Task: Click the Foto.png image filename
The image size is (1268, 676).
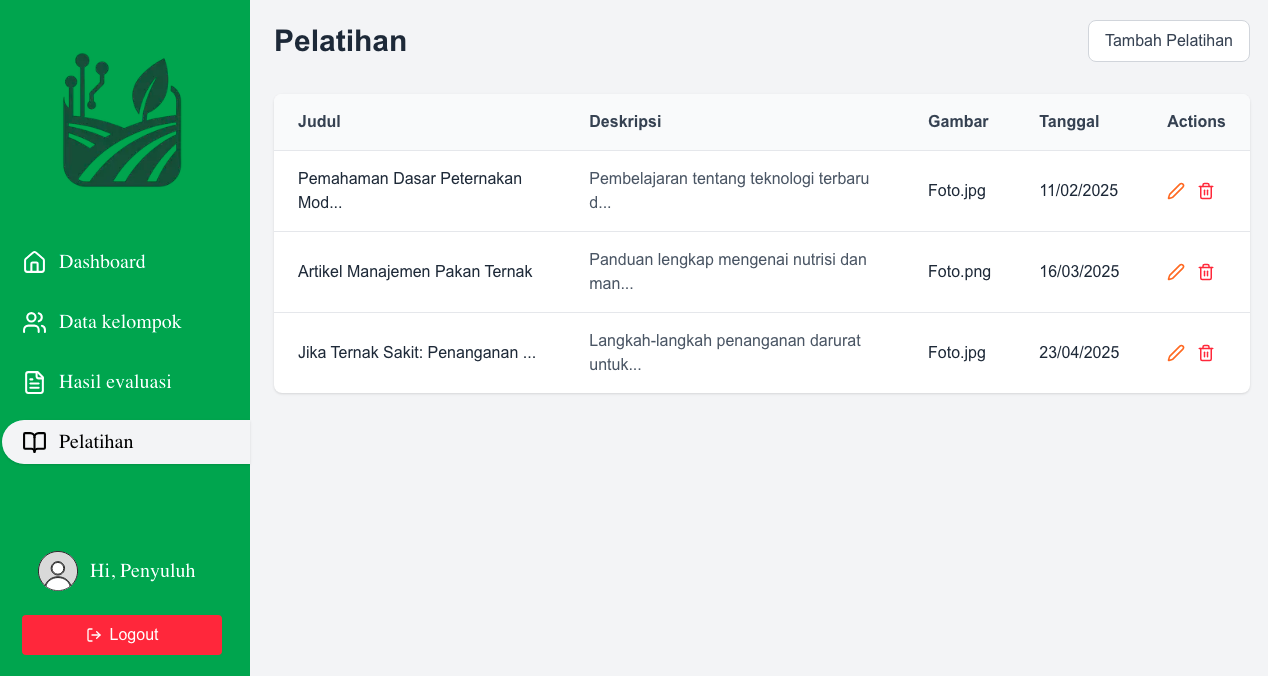Action: [959, 272]
